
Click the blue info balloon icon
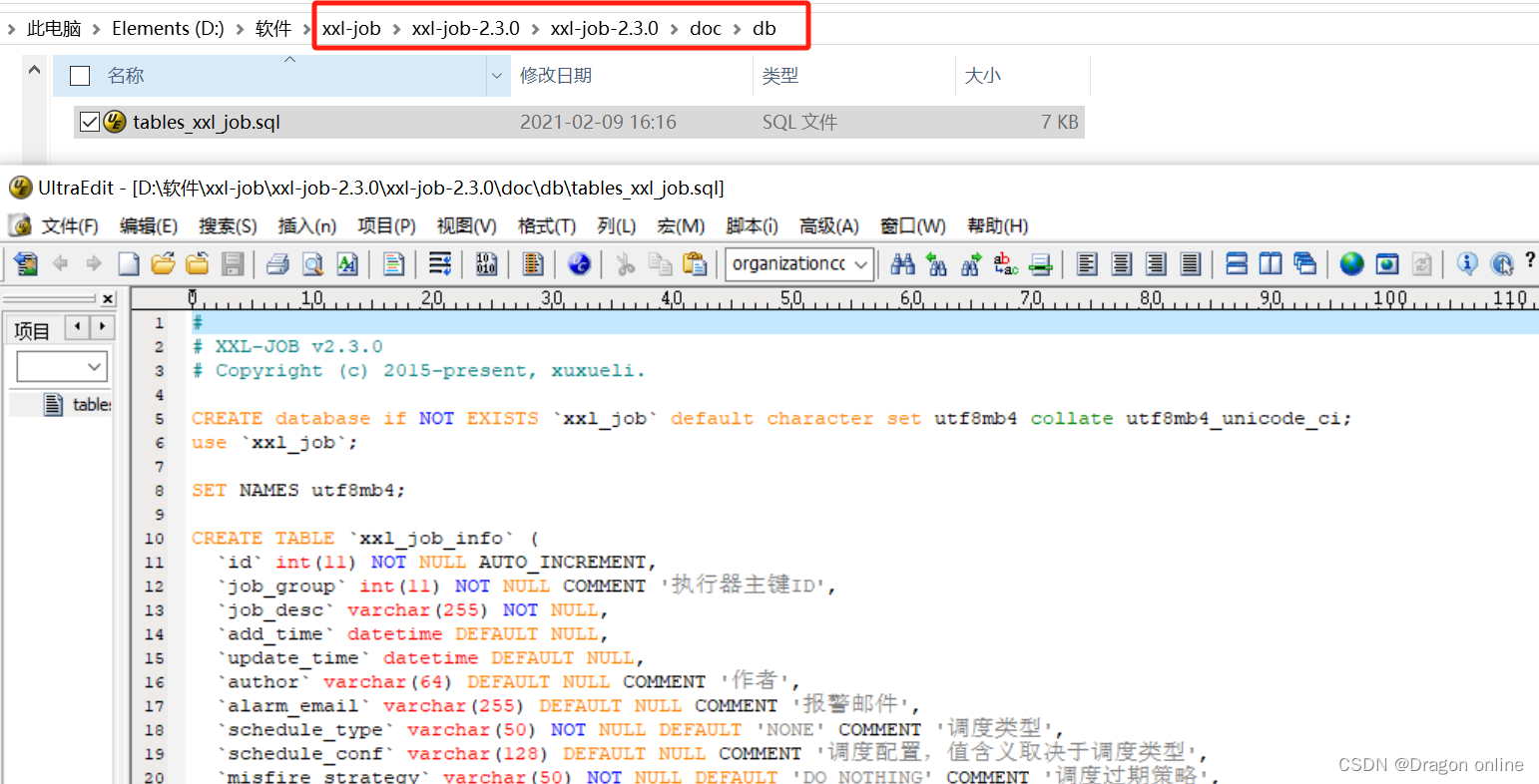[1467, 263]
